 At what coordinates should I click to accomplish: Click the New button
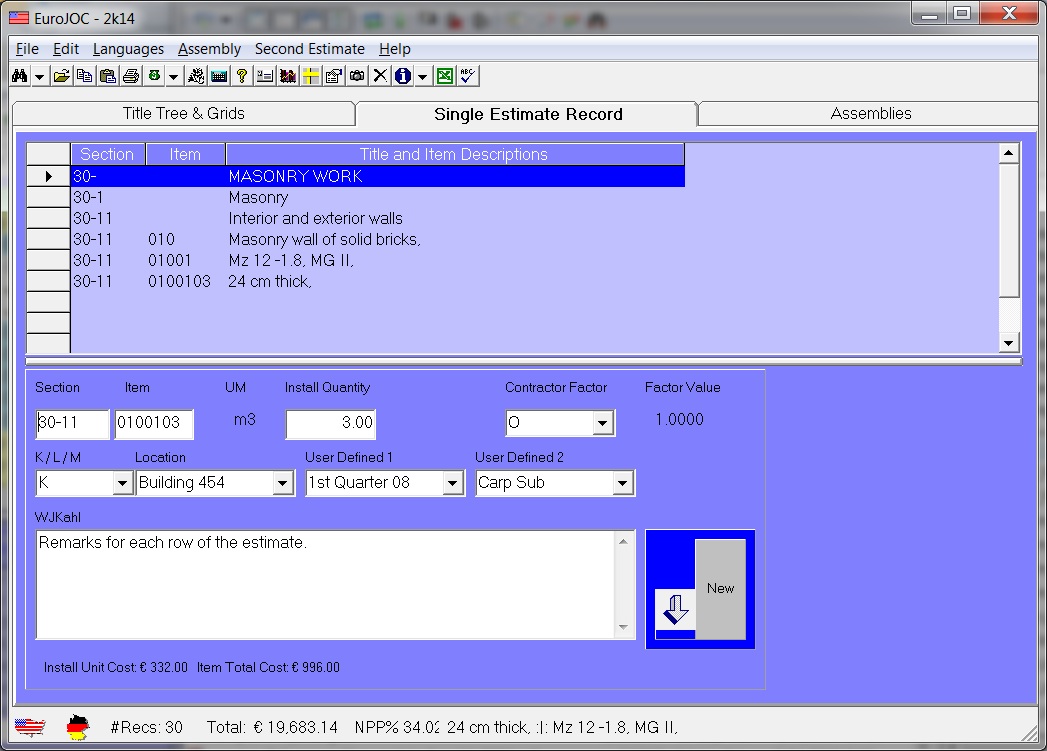point(720,589)
